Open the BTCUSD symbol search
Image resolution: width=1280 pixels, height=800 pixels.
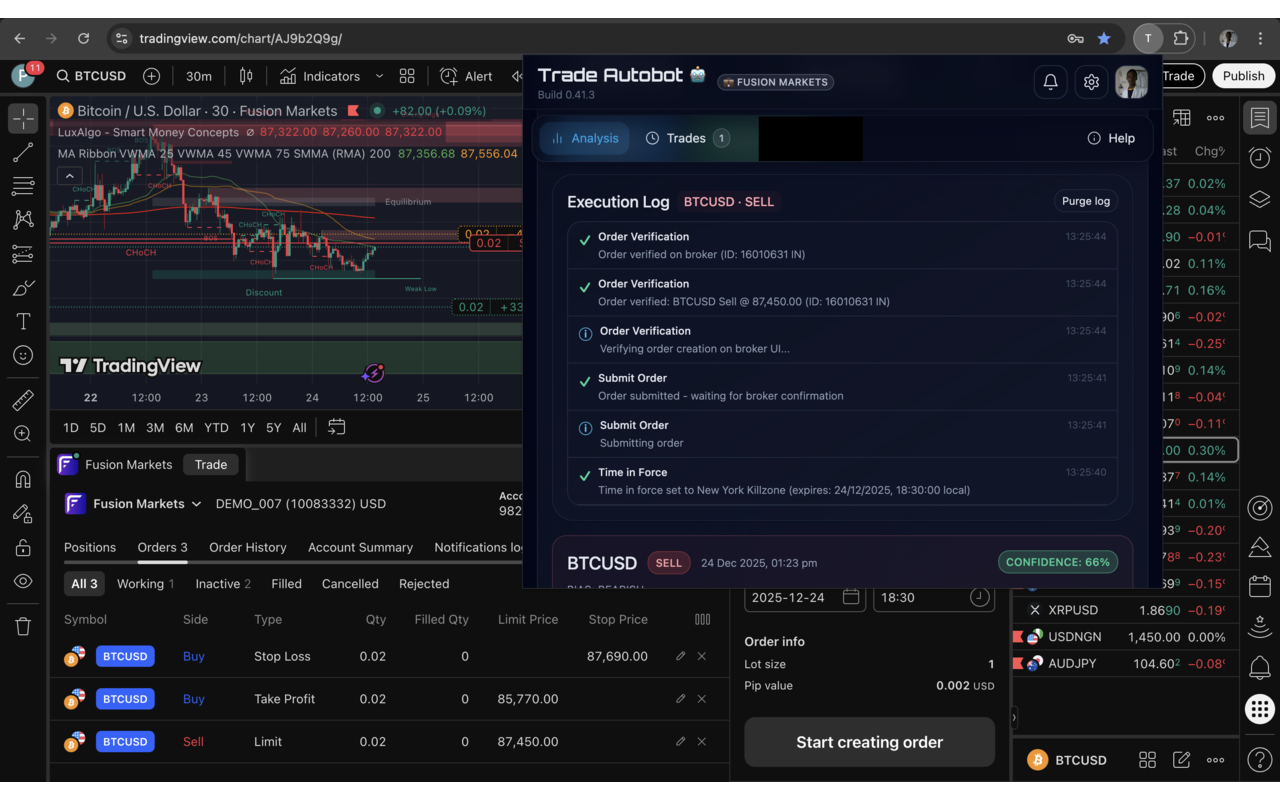(x=91, y=76)
